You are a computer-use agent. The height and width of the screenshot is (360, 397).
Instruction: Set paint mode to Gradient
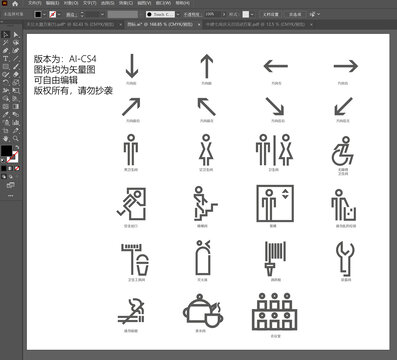pos(10,168)
